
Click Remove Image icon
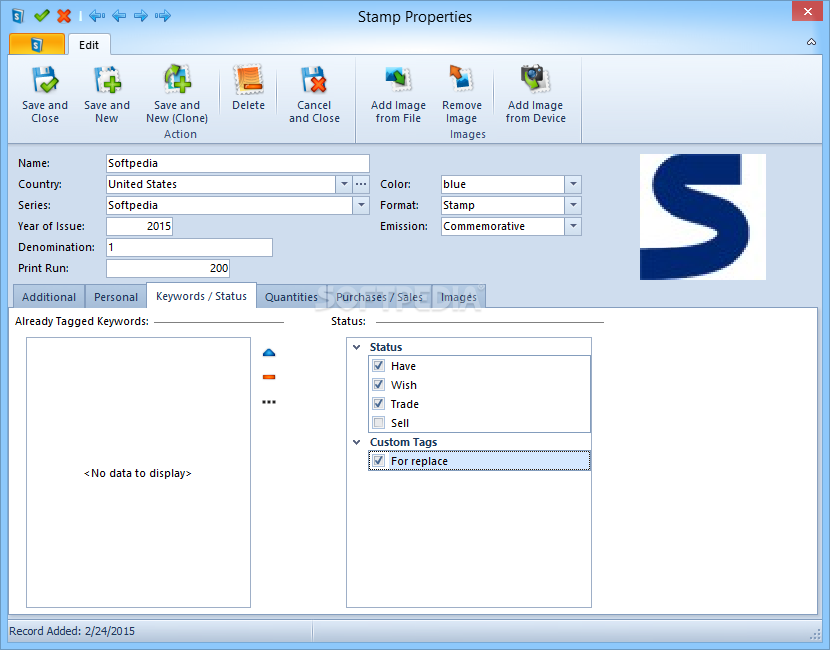click(x=461, y=77)
